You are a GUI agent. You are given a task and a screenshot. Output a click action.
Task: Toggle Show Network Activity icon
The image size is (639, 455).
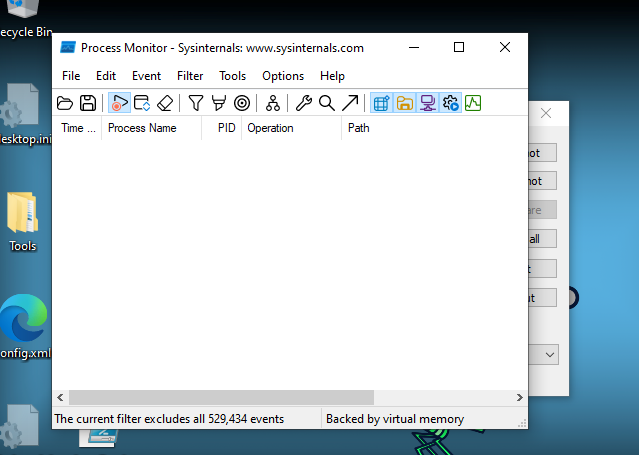click(428, 103)
